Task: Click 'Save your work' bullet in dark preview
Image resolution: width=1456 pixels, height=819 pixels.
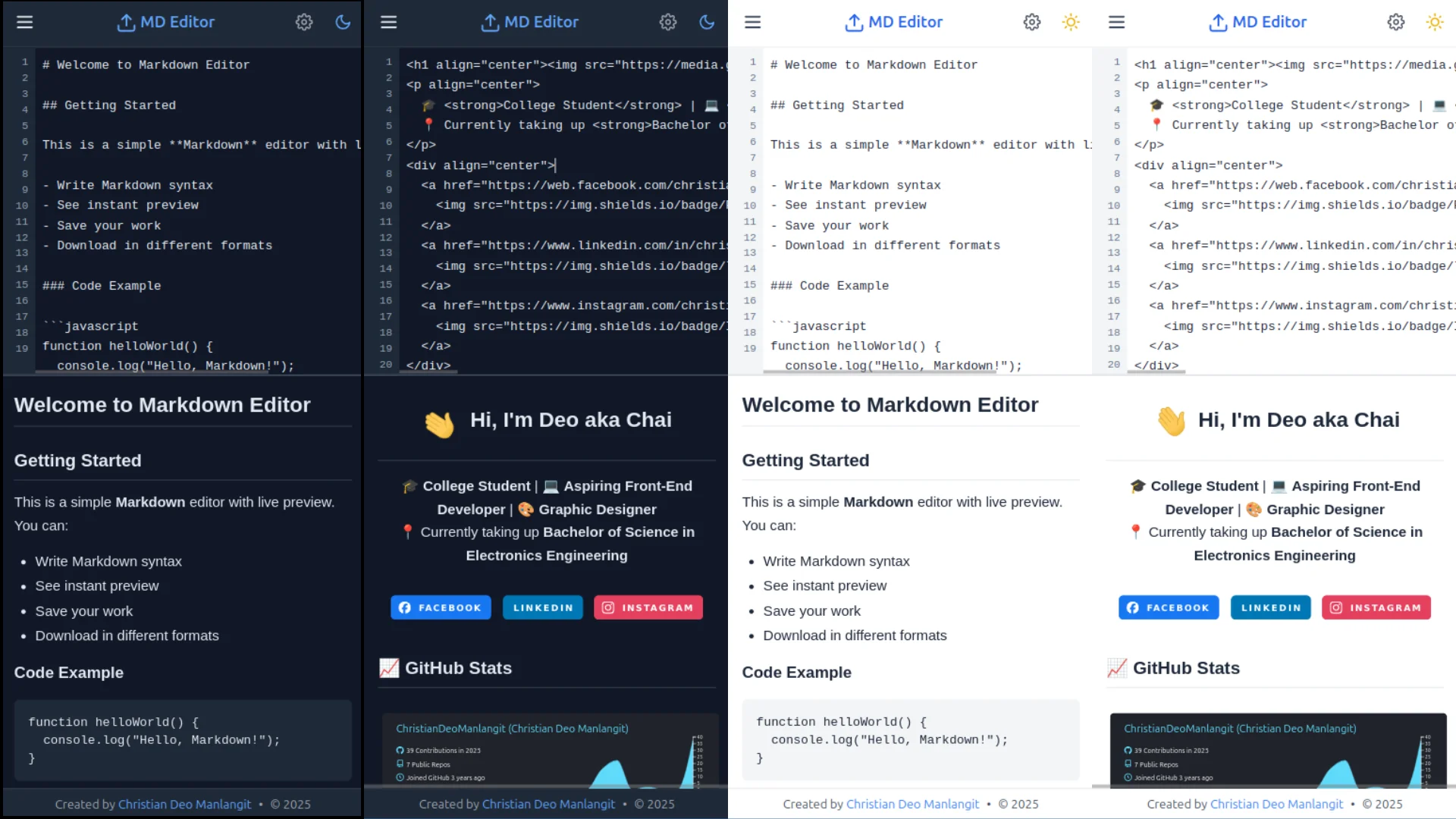Action: pyautogui.click(x=84, y=611)
